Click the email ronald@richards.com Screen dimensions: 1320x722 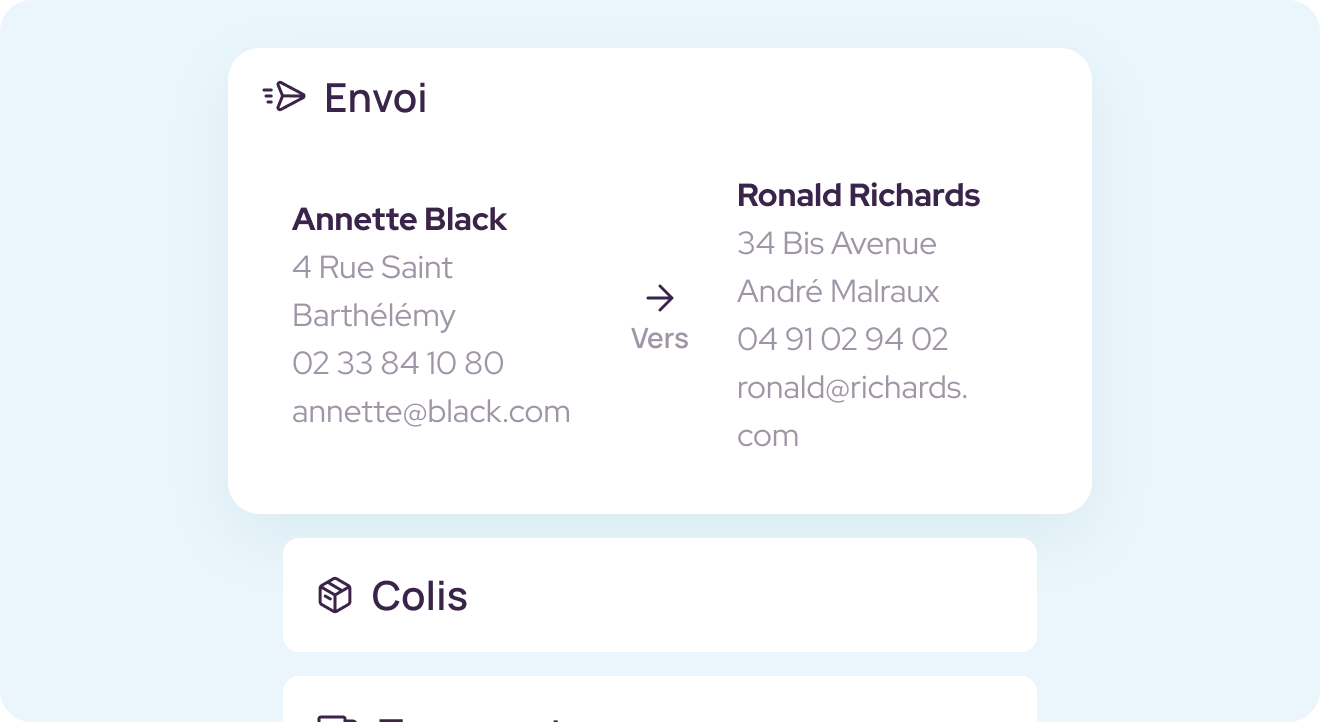pyautogui.click(x=852, y=411)
